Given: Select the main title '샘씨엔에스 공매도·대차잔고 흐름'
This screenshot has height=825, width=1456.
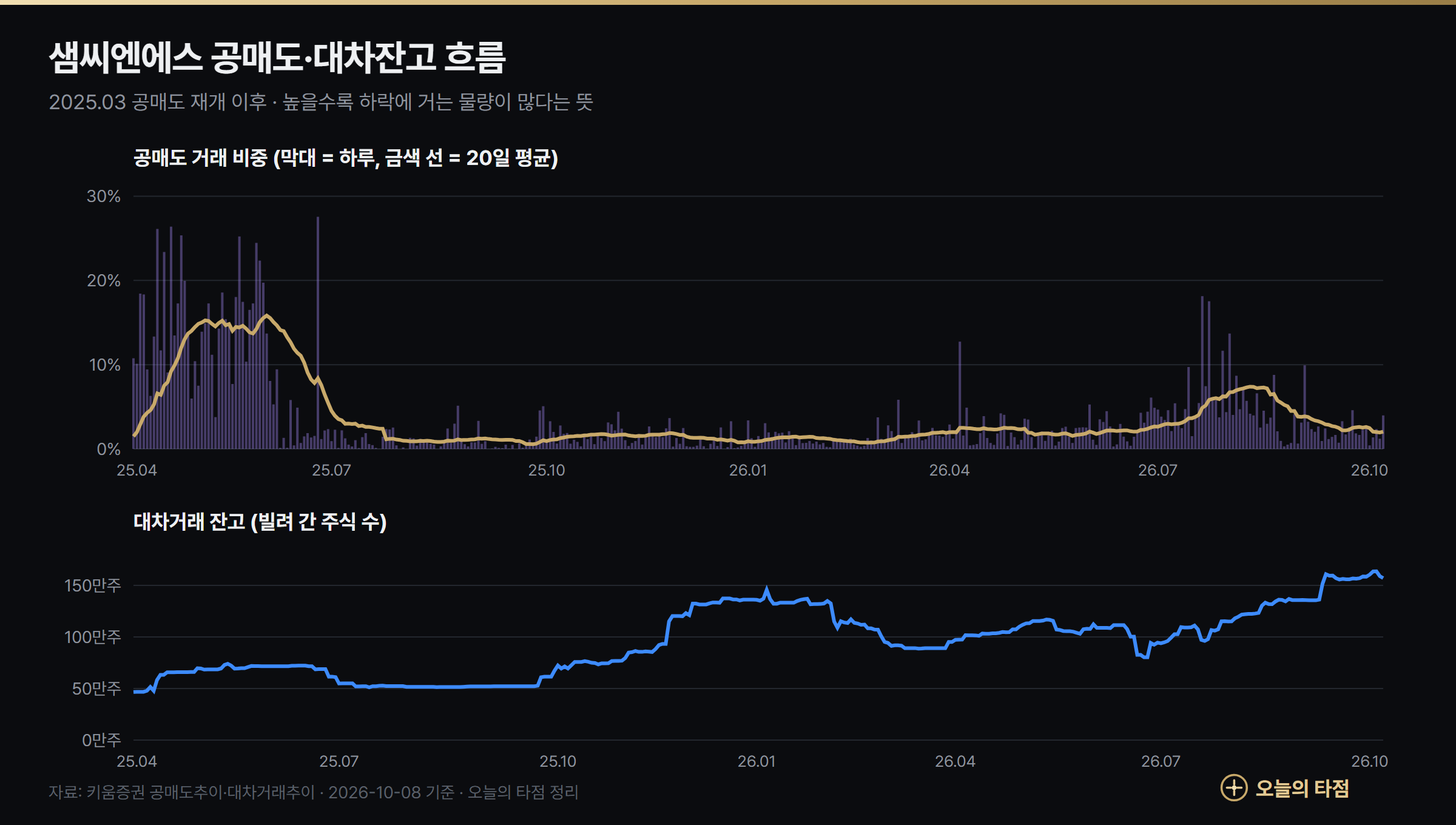Looking at the screenshot, I should click(x=277, y=58).
